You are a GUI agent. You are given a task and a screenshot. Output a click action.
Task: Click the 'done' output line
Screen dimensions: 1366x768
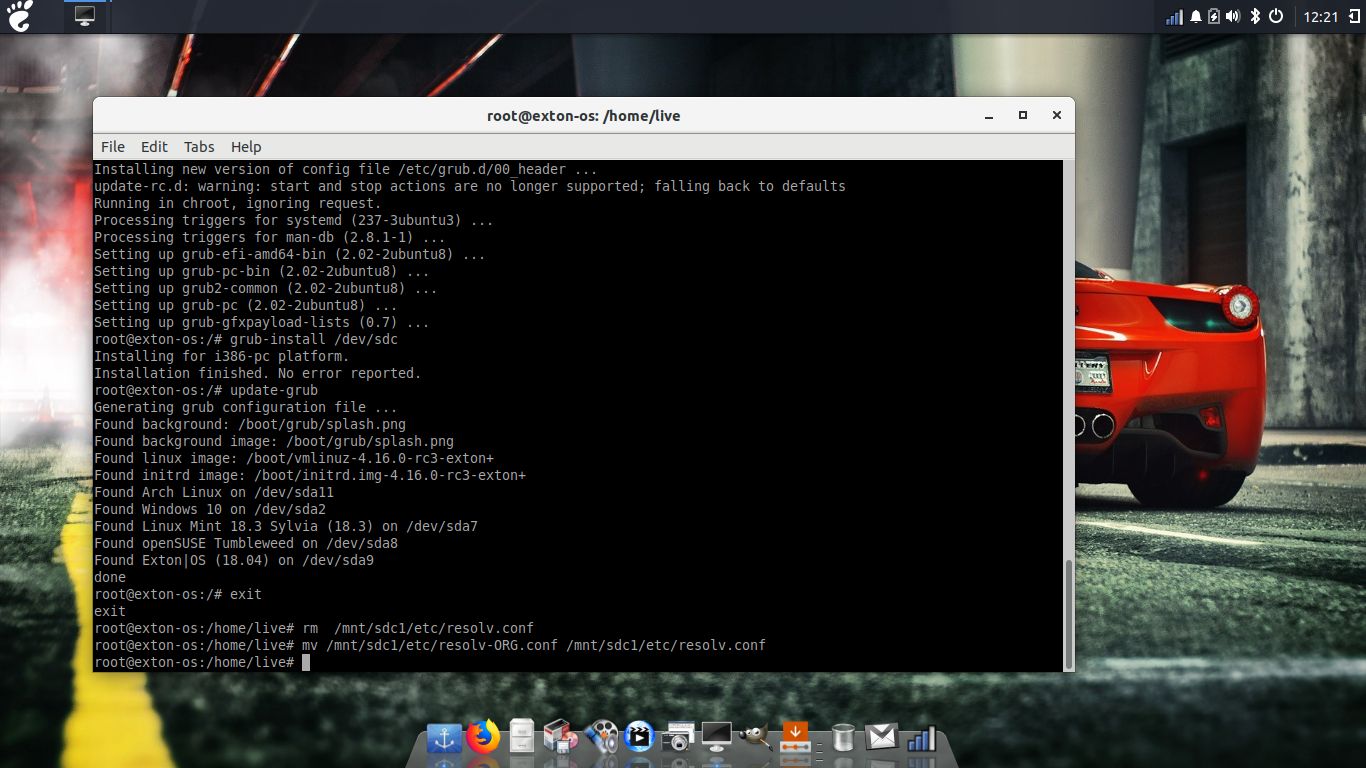tap(110, 577)
